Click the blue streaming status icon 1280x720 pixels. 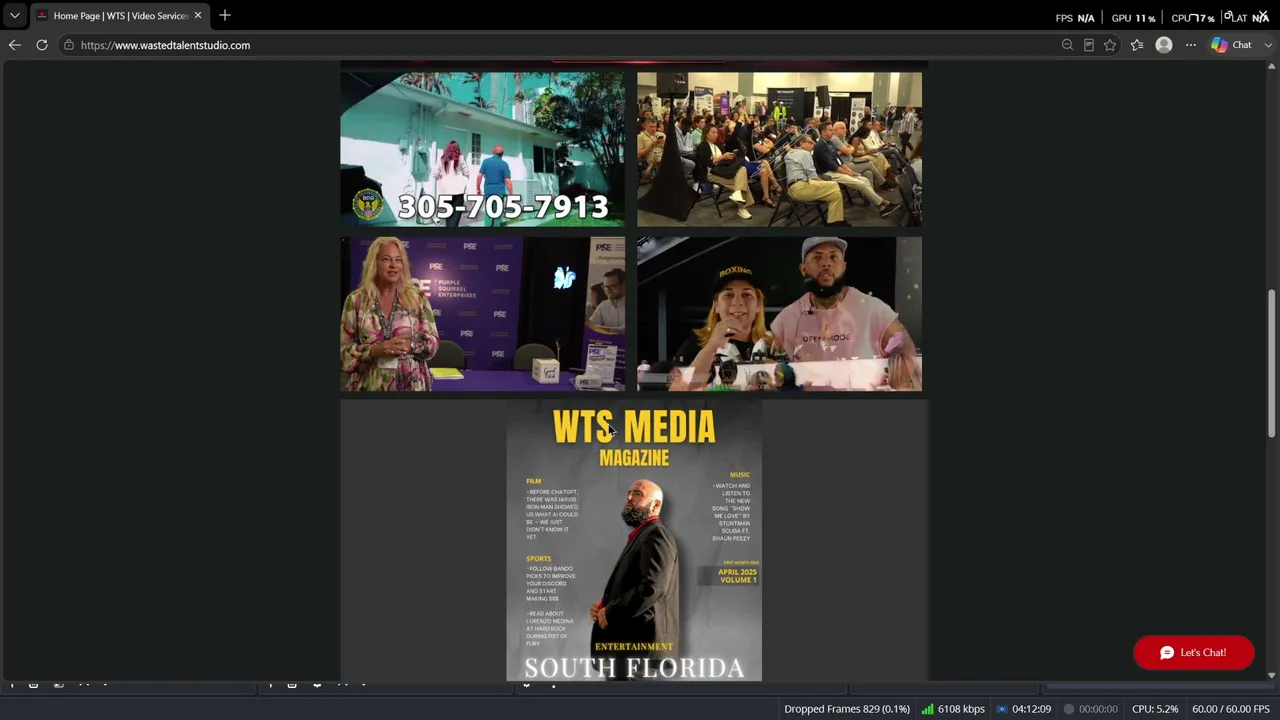tap(1001, 709)
